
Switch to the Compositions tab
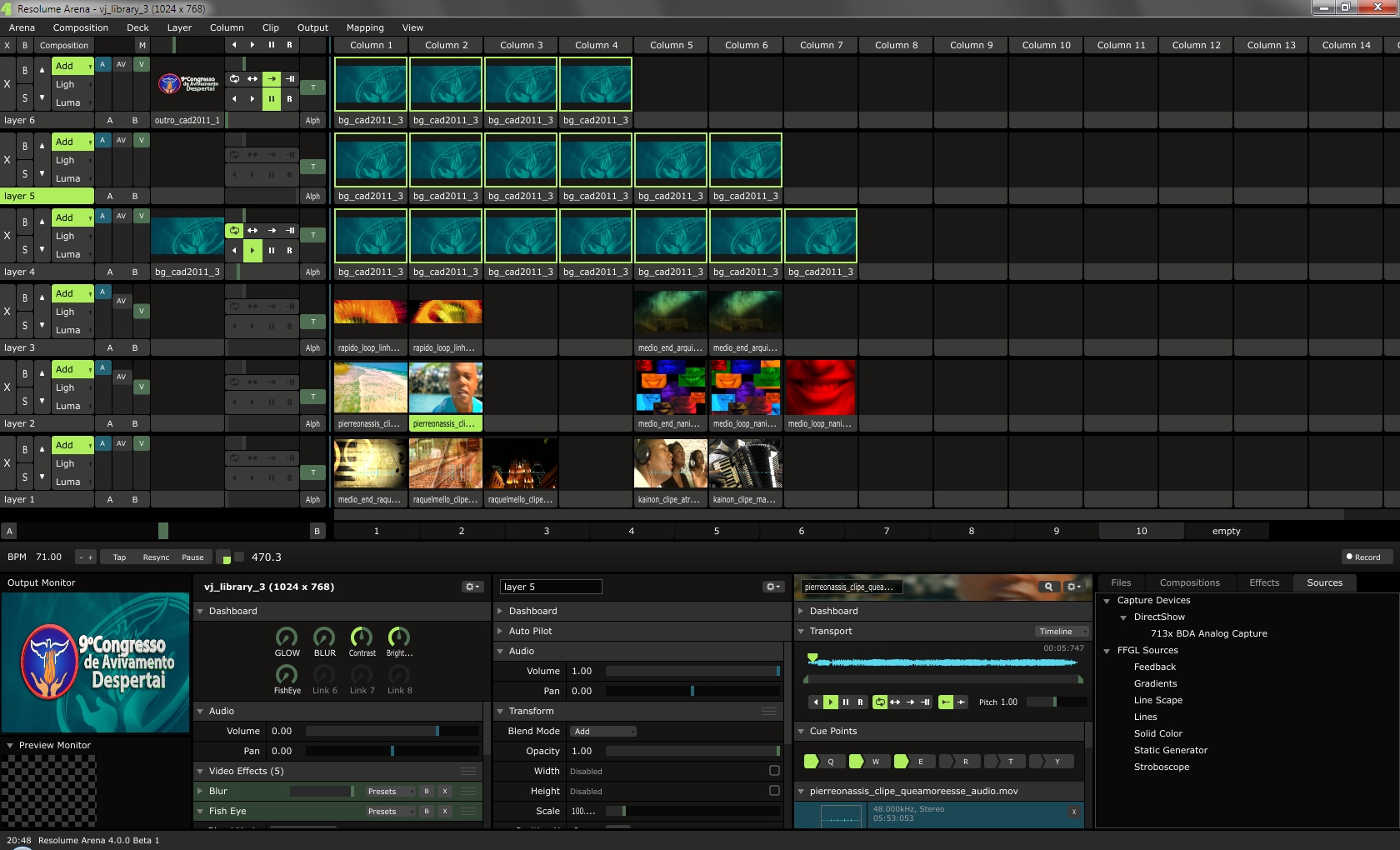coord(1189,583)
